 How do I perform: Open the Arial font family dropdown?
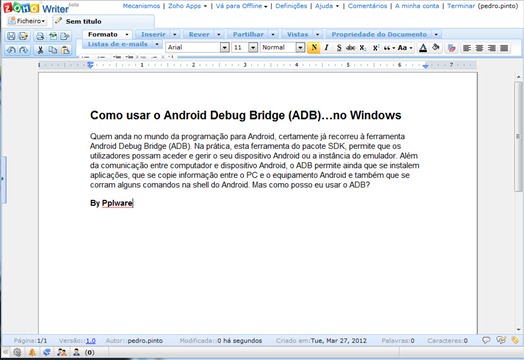click(x=225, y=47)
